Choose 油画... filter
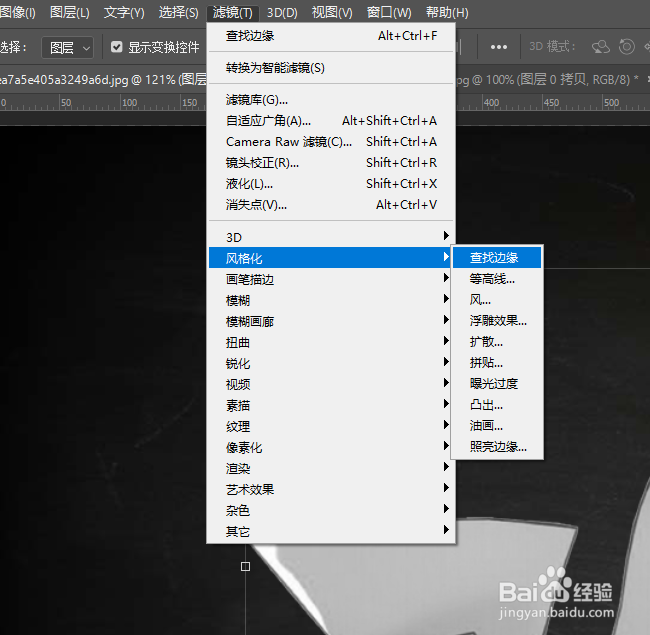The height and width of the screenshot is (635, 650). click(497, 426)
